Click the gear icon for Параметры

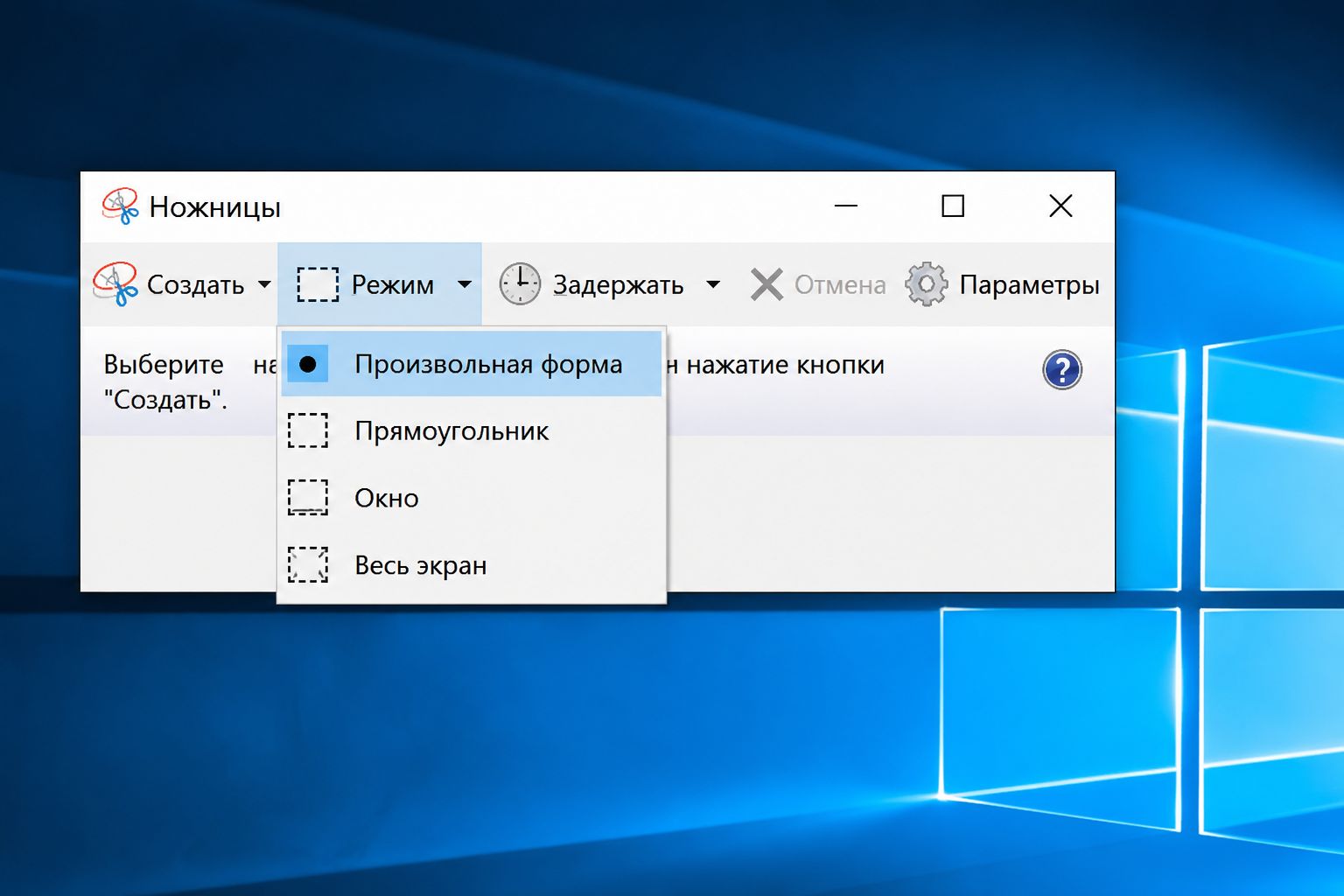pyautogui.click(x=927, y=284)
